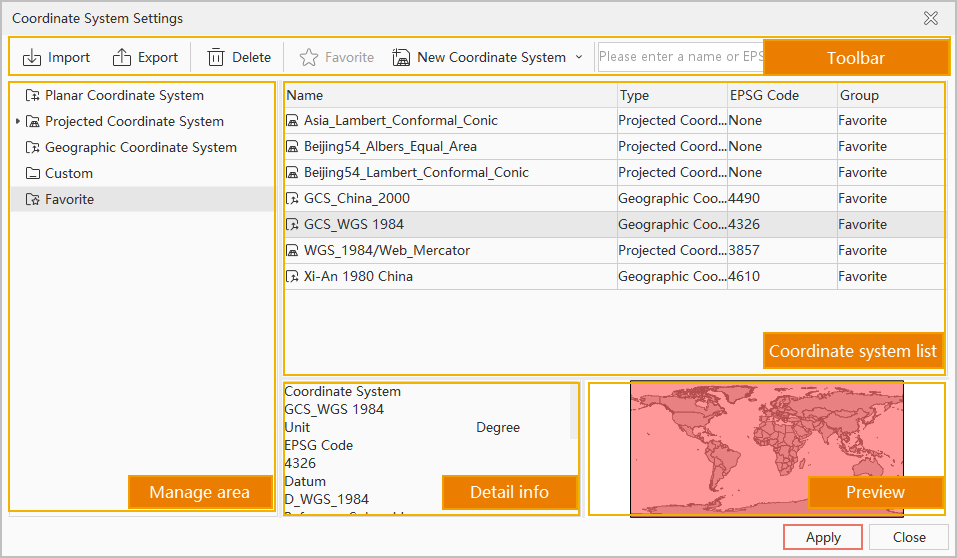The image size is (957, 558).
Task: Click the WGS_1984/Web_Mercator projected icon
Action: (x=293, y=251)
